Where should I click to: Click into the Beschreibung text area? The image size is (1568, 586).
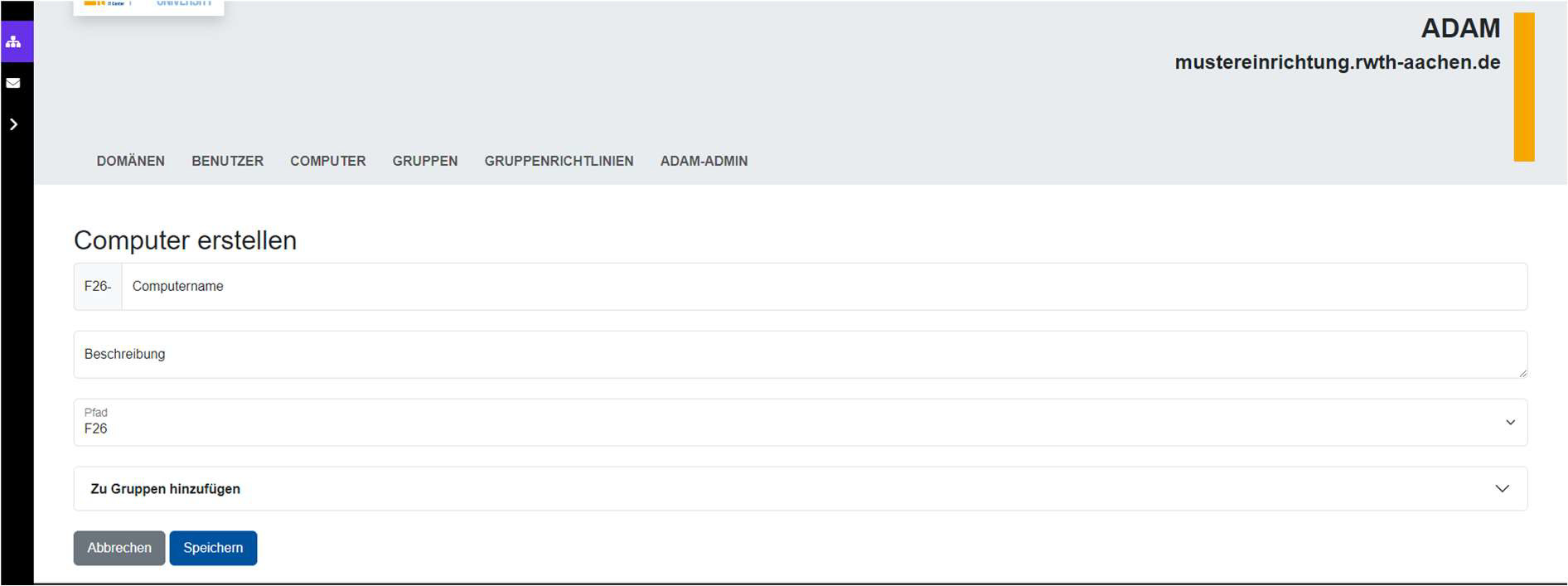pos(800,355)
